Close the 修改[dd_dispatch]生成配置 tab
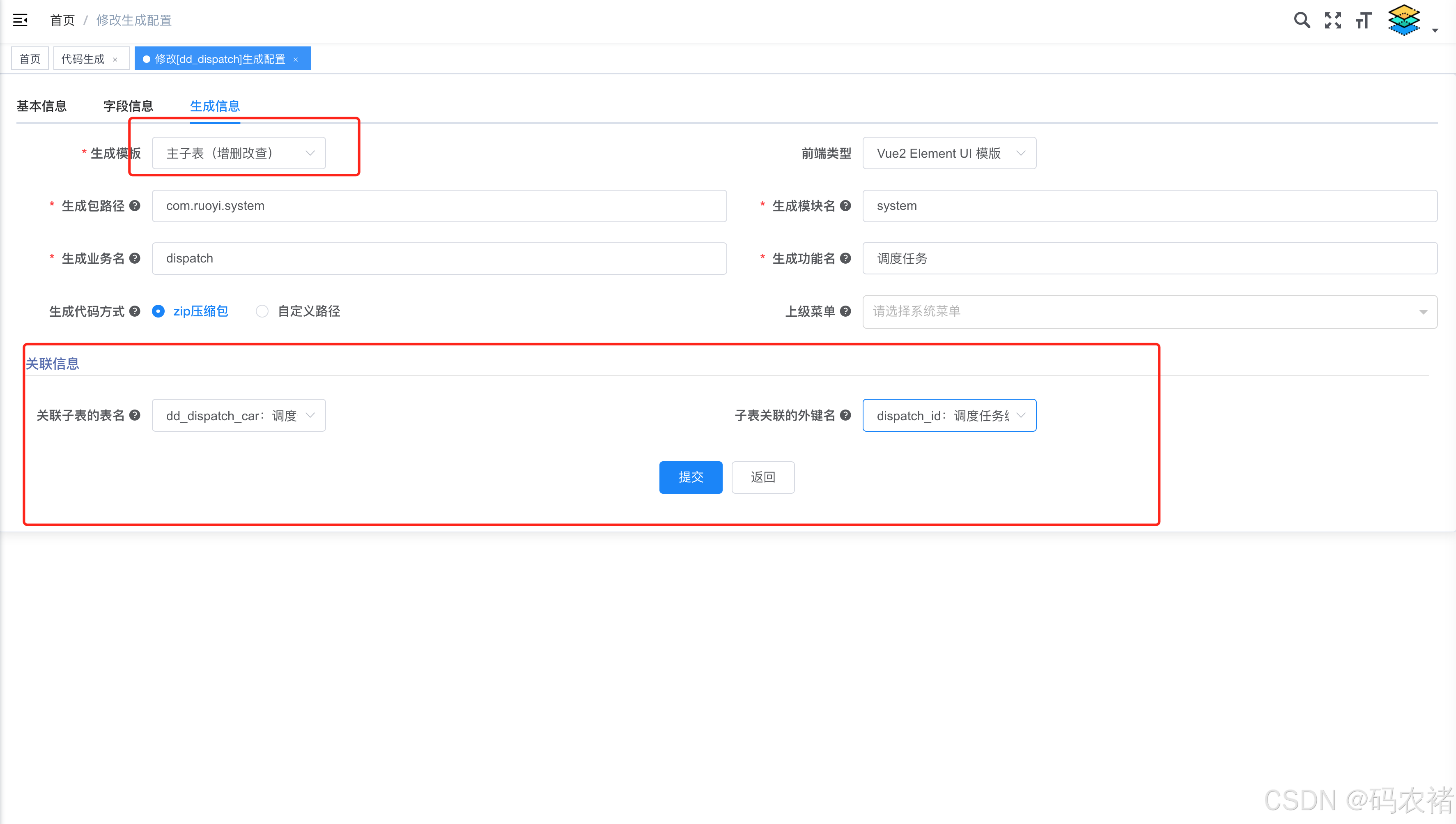This screenshot has height=824, width=1456. point(296,60)
